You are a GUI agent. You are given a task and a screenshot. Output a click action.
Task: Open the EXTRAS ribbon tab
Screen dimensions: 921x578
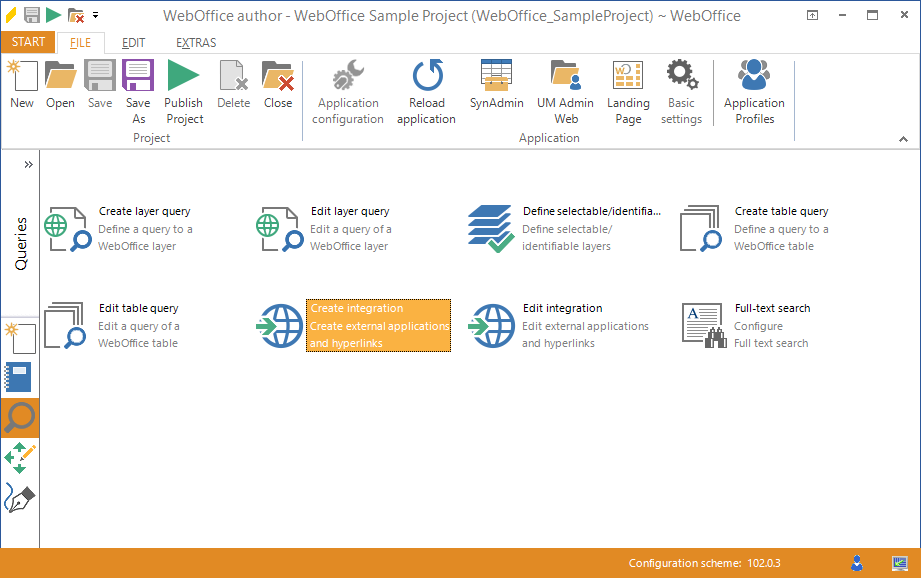[195, 42]
